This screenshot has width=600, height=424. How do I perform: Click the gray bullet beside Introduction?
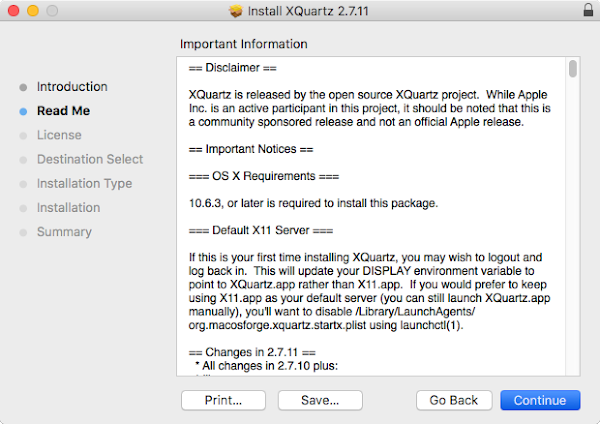tap(23, 87)
